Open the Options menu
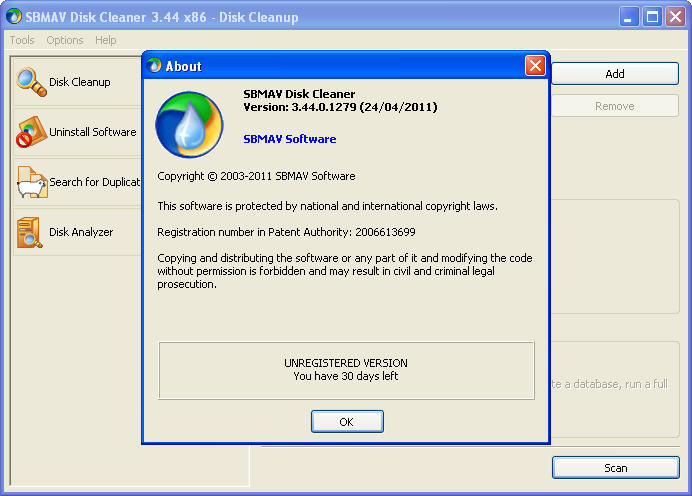Viewport: 692px width, 496px height. (x=65, y=40)
